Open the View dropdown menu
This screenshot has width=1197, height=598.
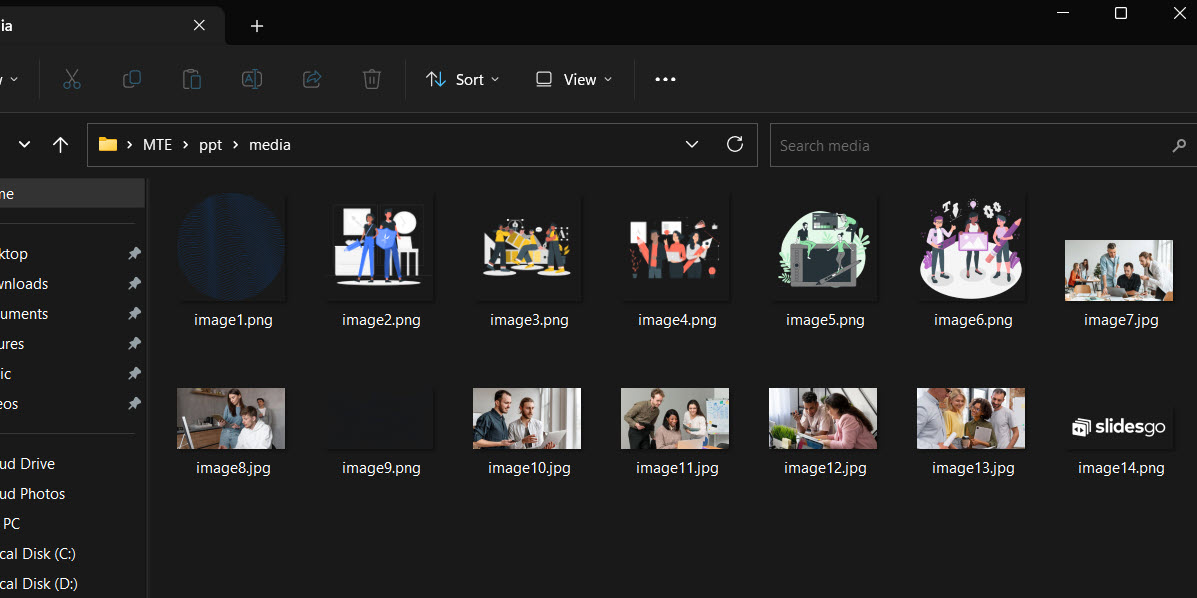[572, 79]
